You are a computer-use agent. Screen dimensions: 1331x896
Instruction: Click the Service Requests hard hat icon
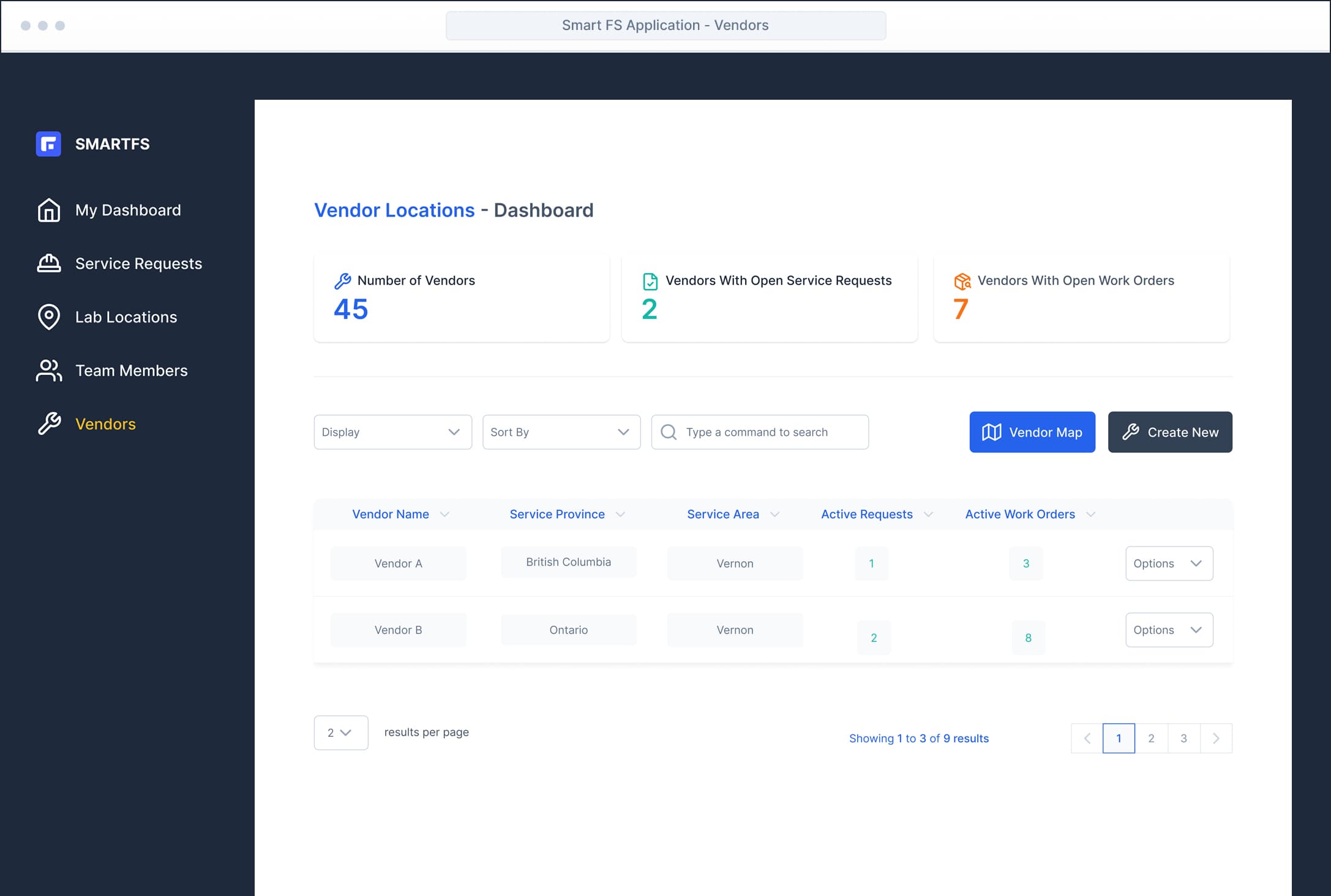tap(49, 263)
